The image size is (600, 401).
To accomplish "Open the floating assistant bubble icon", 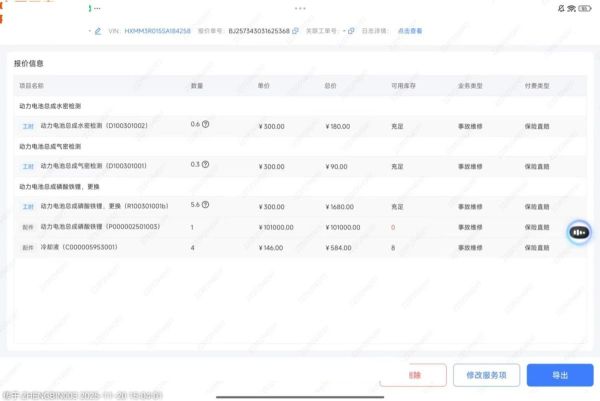I will point(579,232).
